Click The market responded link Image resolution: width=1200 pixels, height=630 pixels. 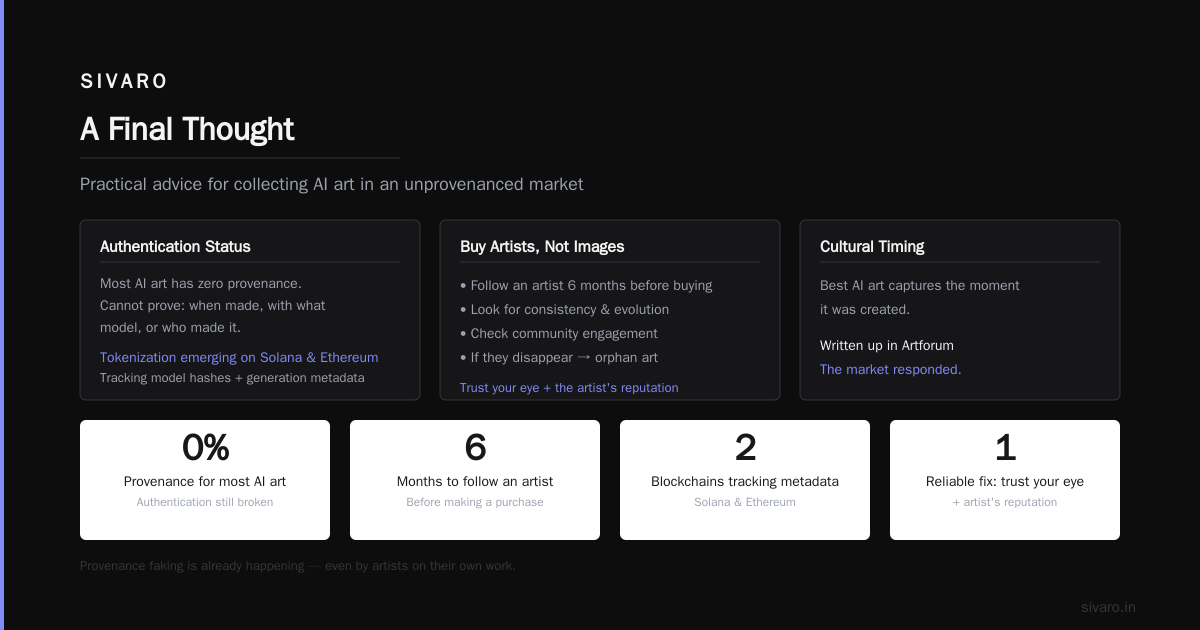click(x=890, y=369)
